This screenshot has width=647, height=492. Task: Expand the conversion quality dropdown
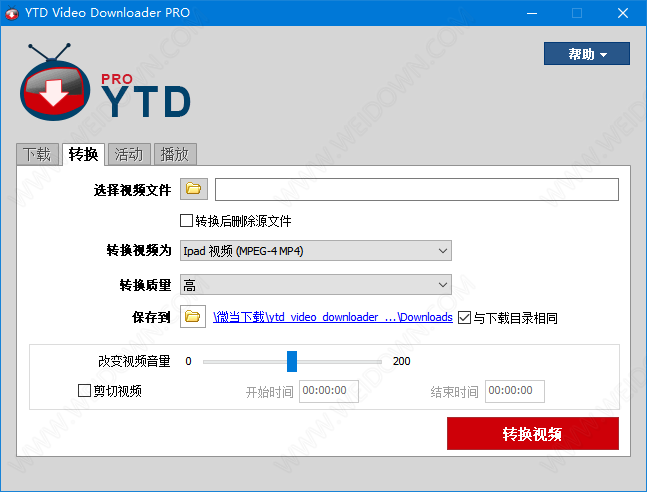click(316, 285)
